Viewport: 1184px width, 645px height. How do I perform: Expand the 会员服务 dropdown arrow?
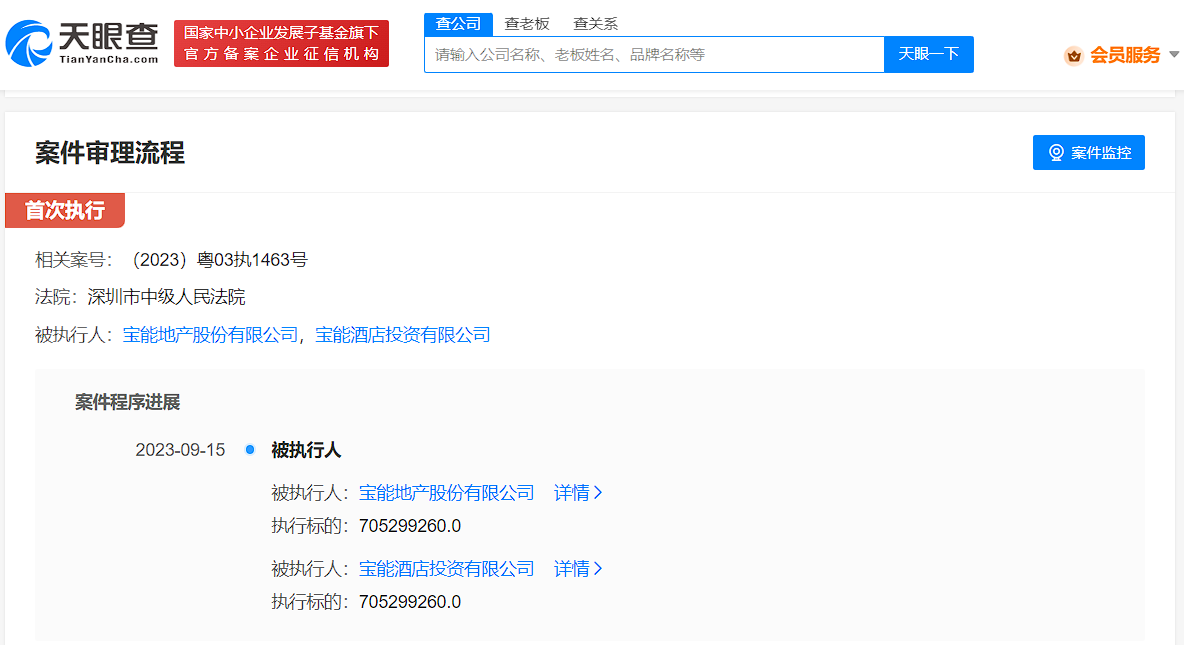coord(1174,55)
